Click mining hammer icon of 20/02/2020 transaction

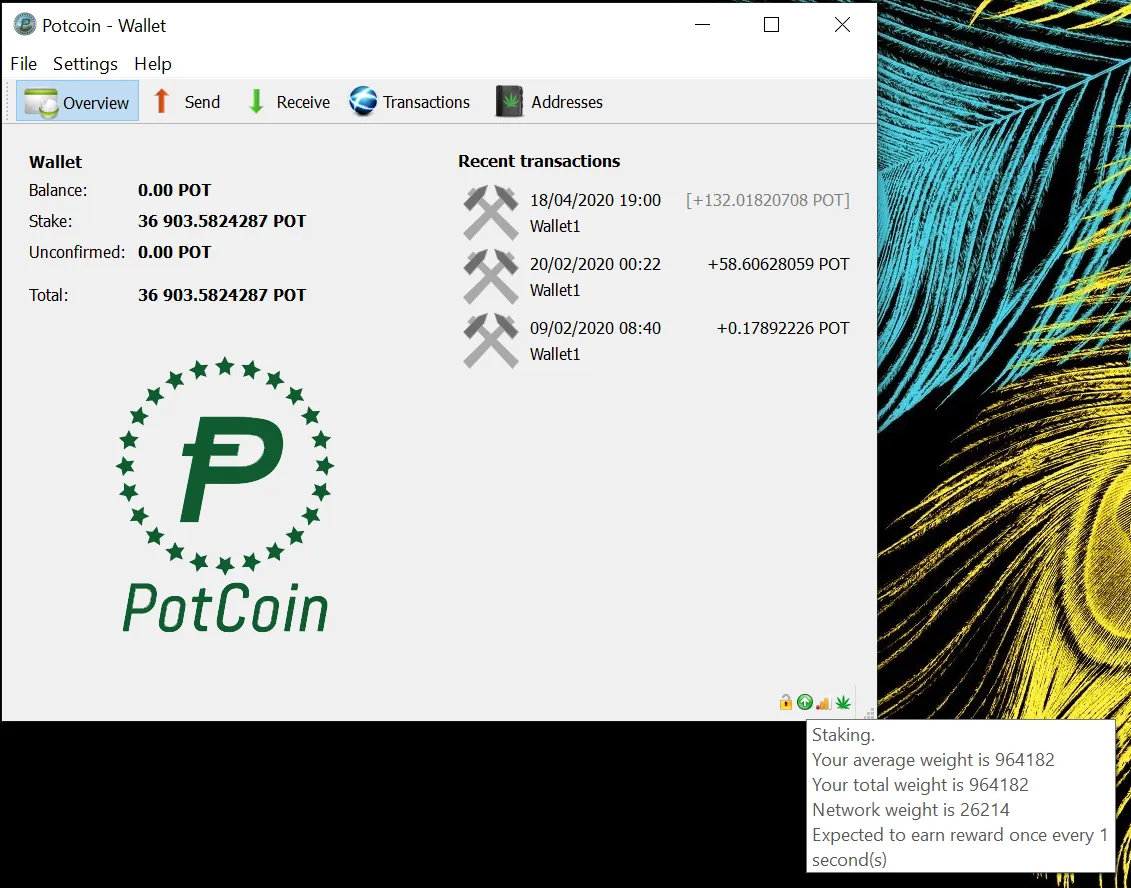tap(490, 277)
